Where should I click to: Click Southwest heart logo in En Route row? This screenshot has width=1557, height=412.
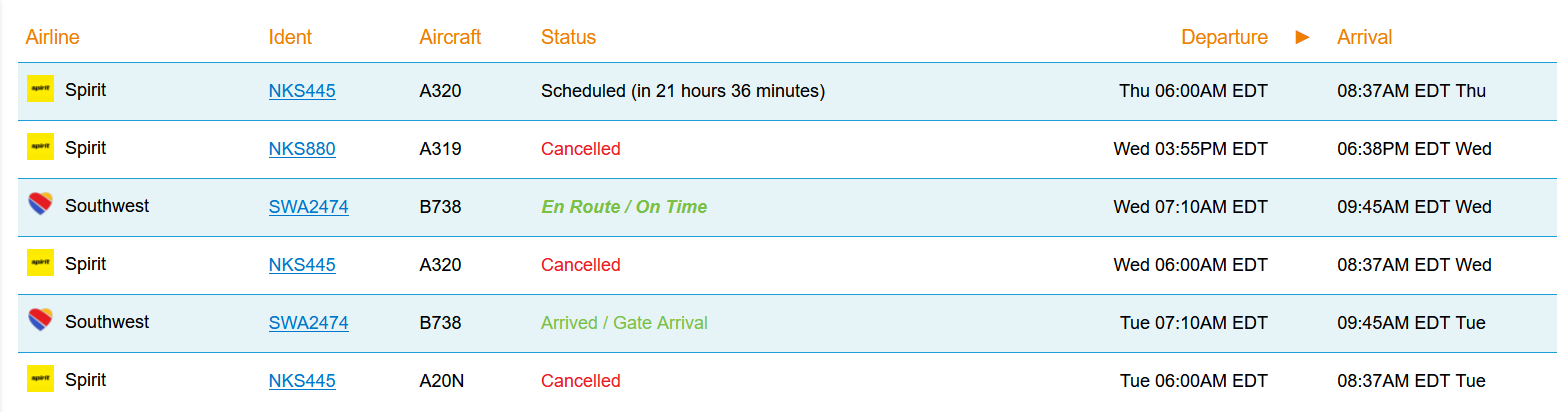pyautogui.click(x=40, y=205)
